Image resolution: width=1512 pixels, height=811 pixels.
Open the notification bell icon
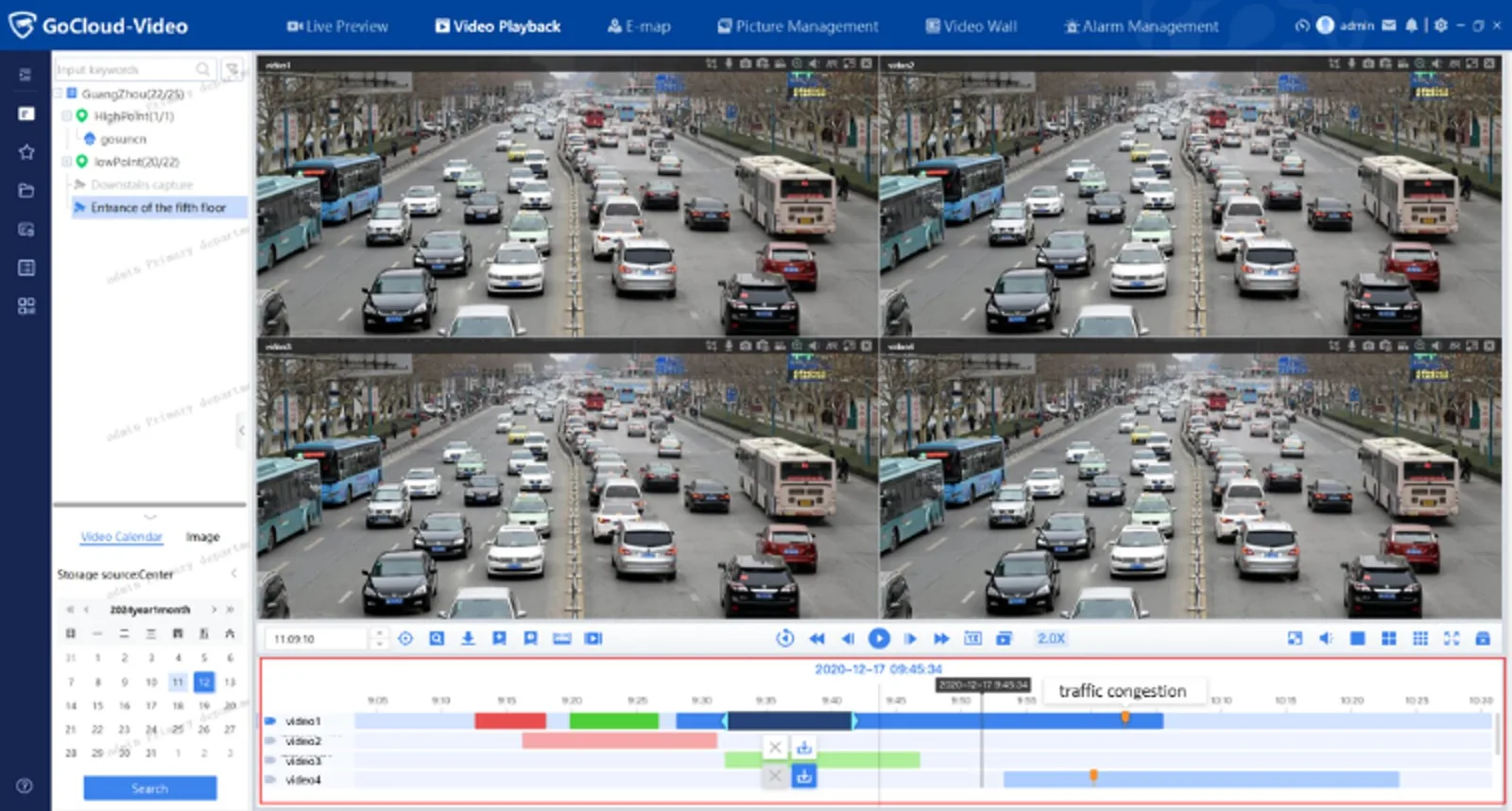(x=1411, y=26)
